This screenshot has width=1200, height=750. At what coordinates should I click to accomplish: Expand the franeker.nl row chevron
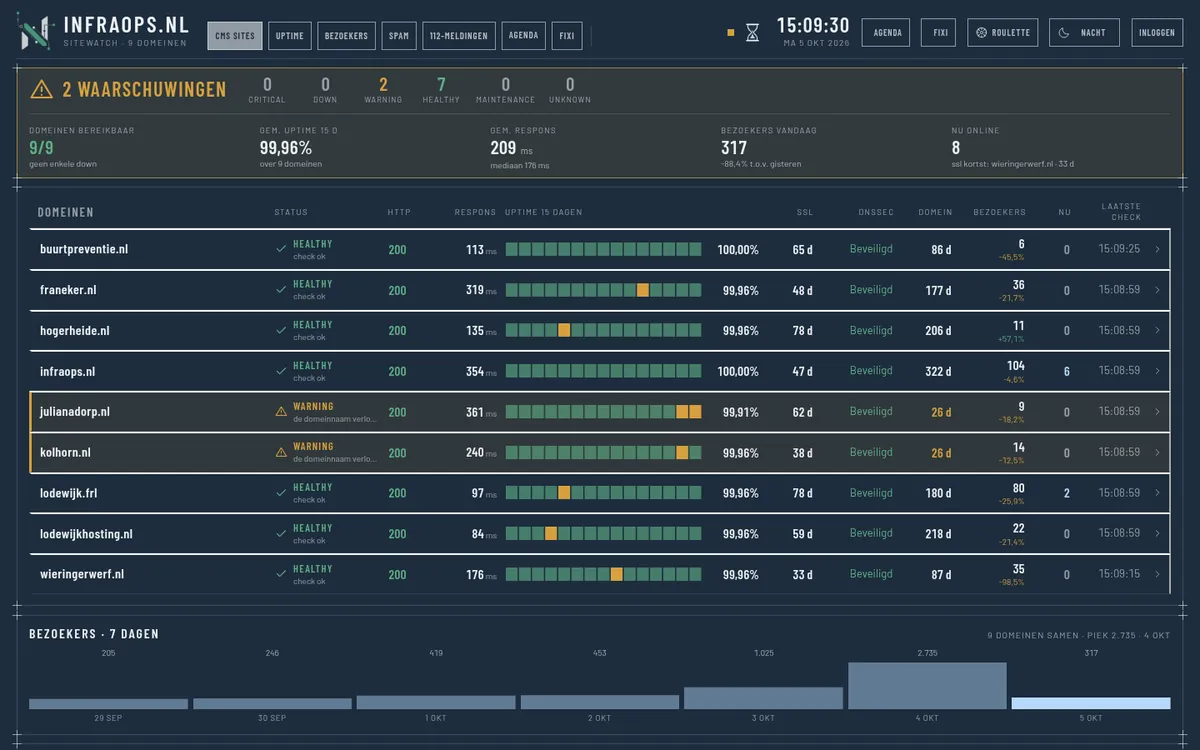[1157, 290]
